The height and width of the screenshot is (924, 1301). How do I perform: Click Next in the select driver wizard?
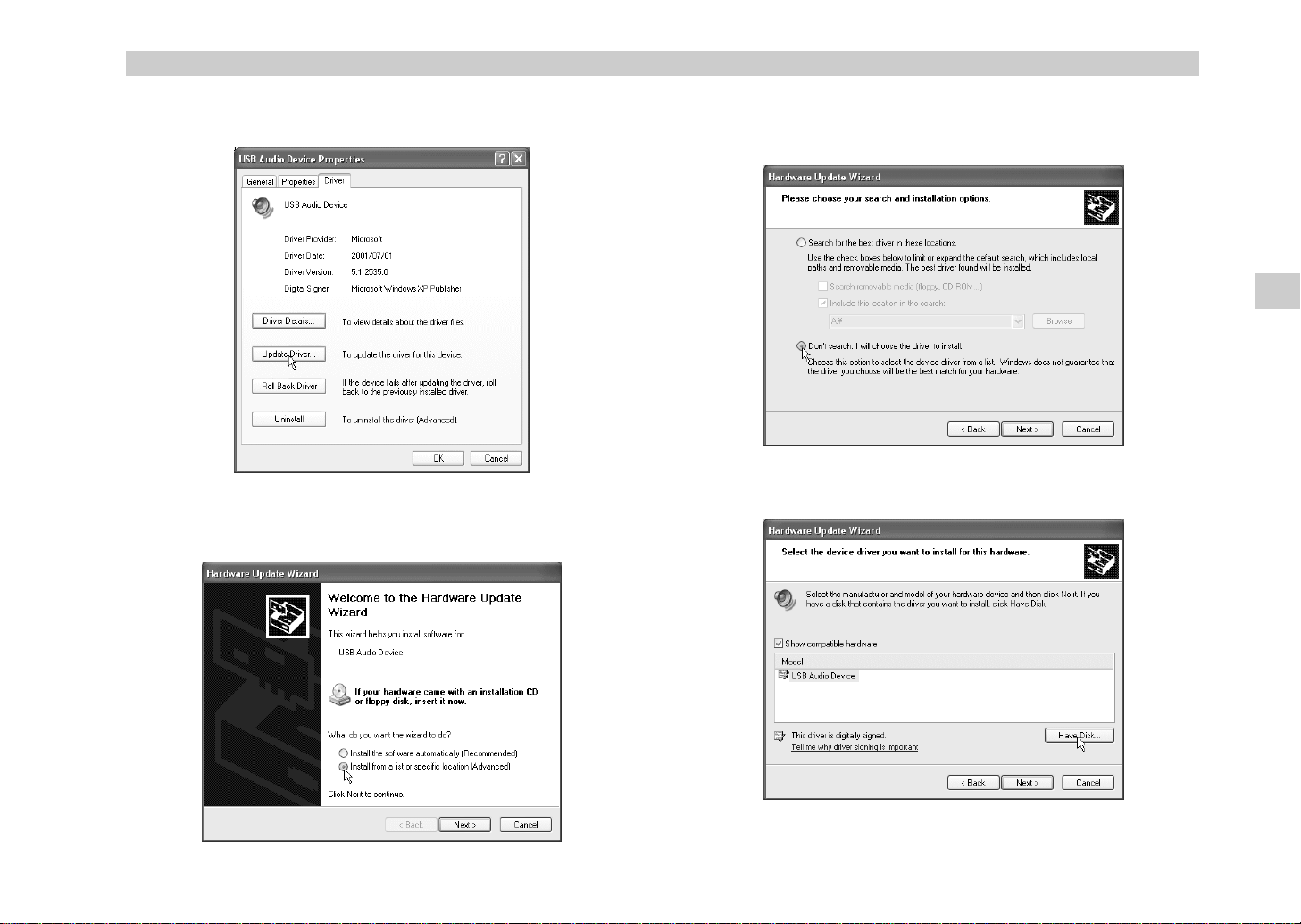(x=1027, y=783)
